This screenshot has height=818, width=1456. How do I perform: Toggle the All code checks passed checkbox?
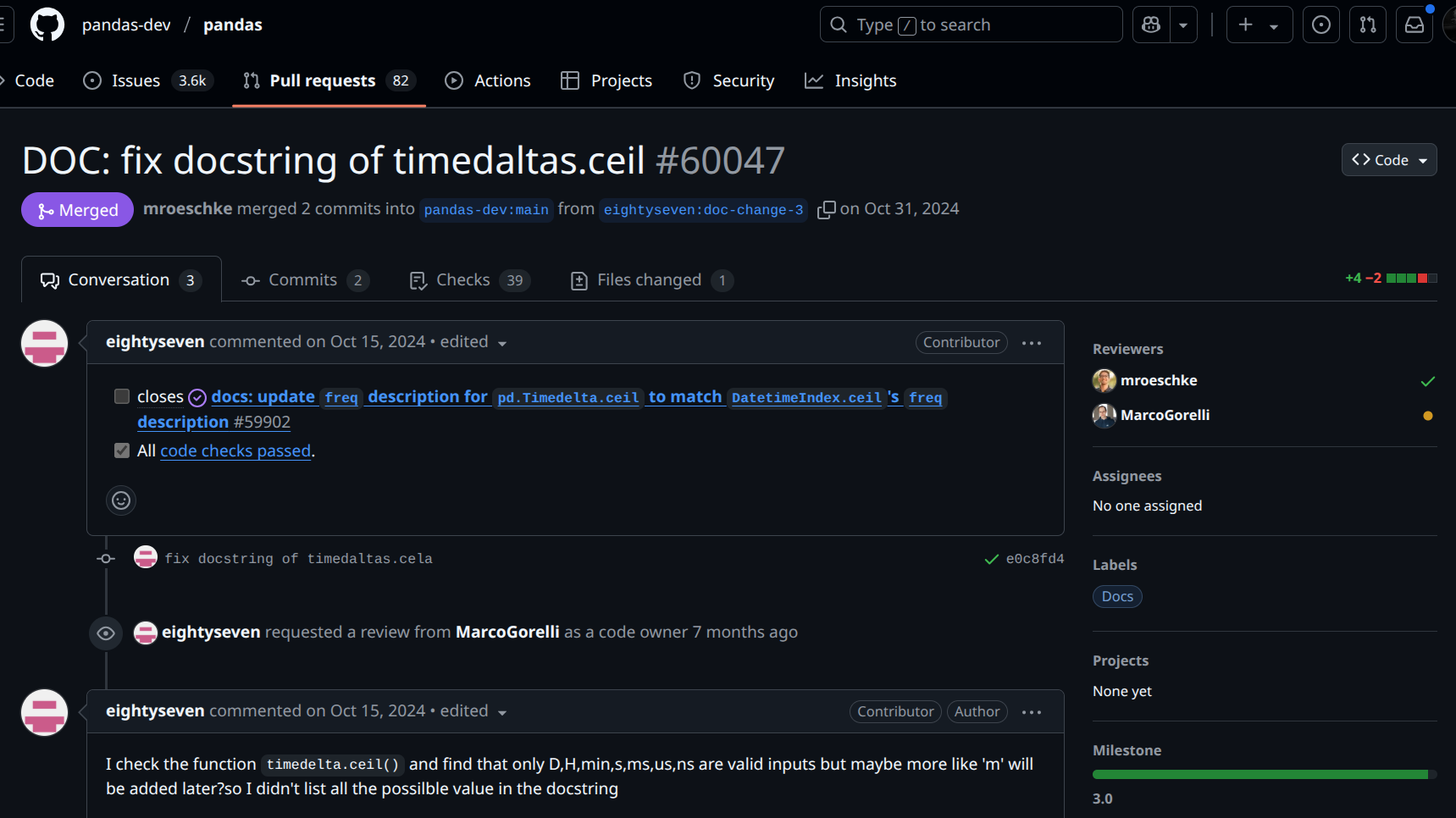click(122, 450)
